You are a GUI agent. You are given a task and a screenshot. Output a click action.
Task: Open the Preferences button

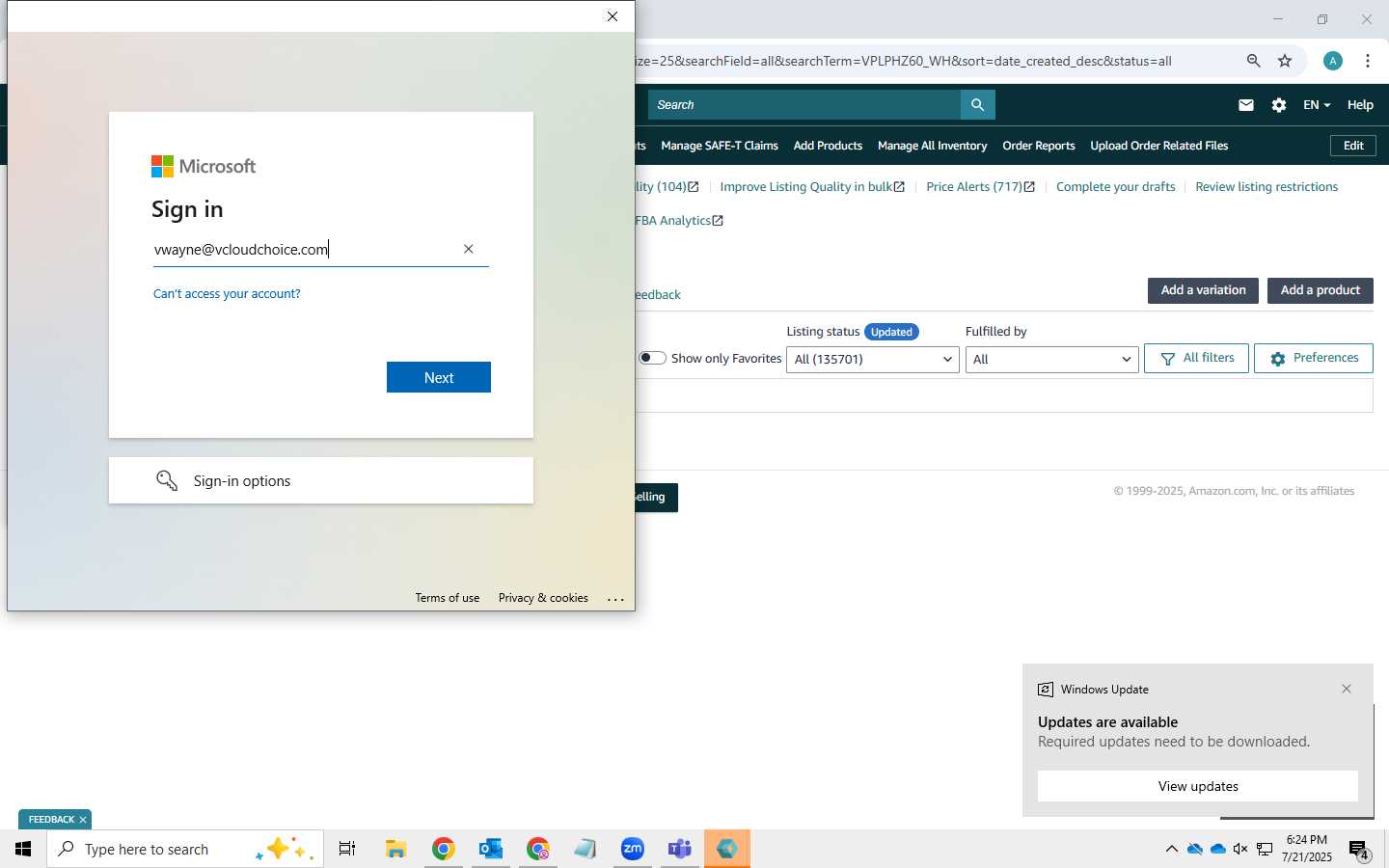1314,359
